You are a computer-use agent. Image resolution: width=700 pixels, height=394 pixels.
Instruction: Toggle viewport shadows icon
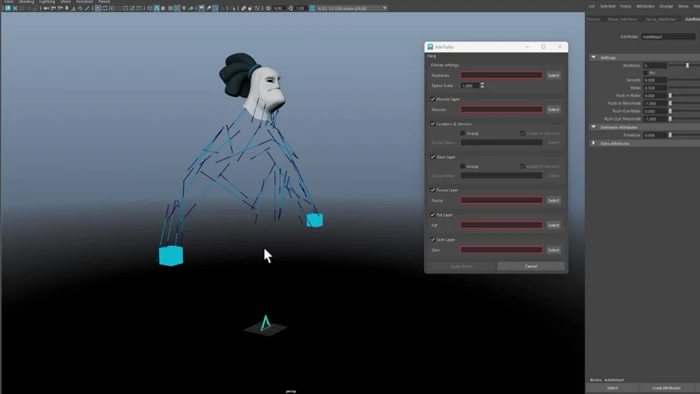pyautogui.click(x=191, y=8)
